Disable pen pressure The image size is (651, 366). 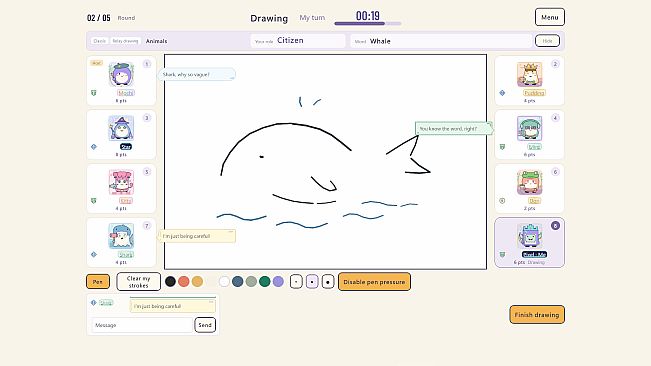click(x=374, y=282)
